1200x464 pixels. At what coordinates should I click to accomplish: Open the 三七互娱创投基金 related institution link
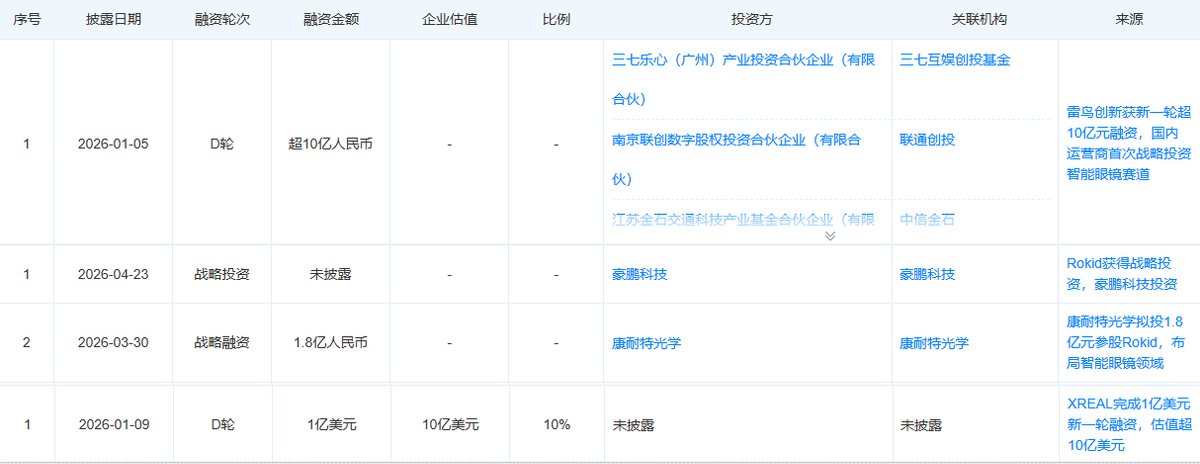pos(955,60)
